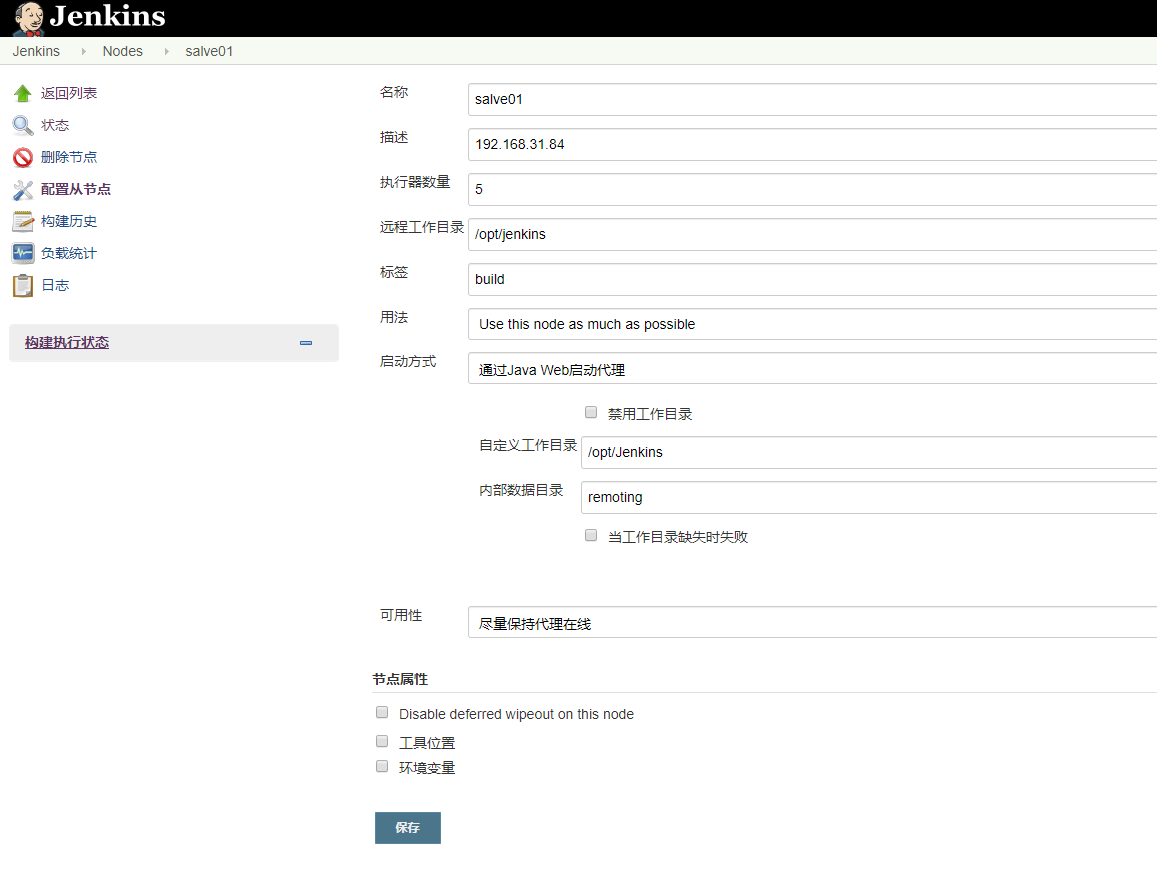The height and width of the screenshot is (872, 1157).
Task: Open the 可用性 dropdown
Action: click(x=812, y=623)
